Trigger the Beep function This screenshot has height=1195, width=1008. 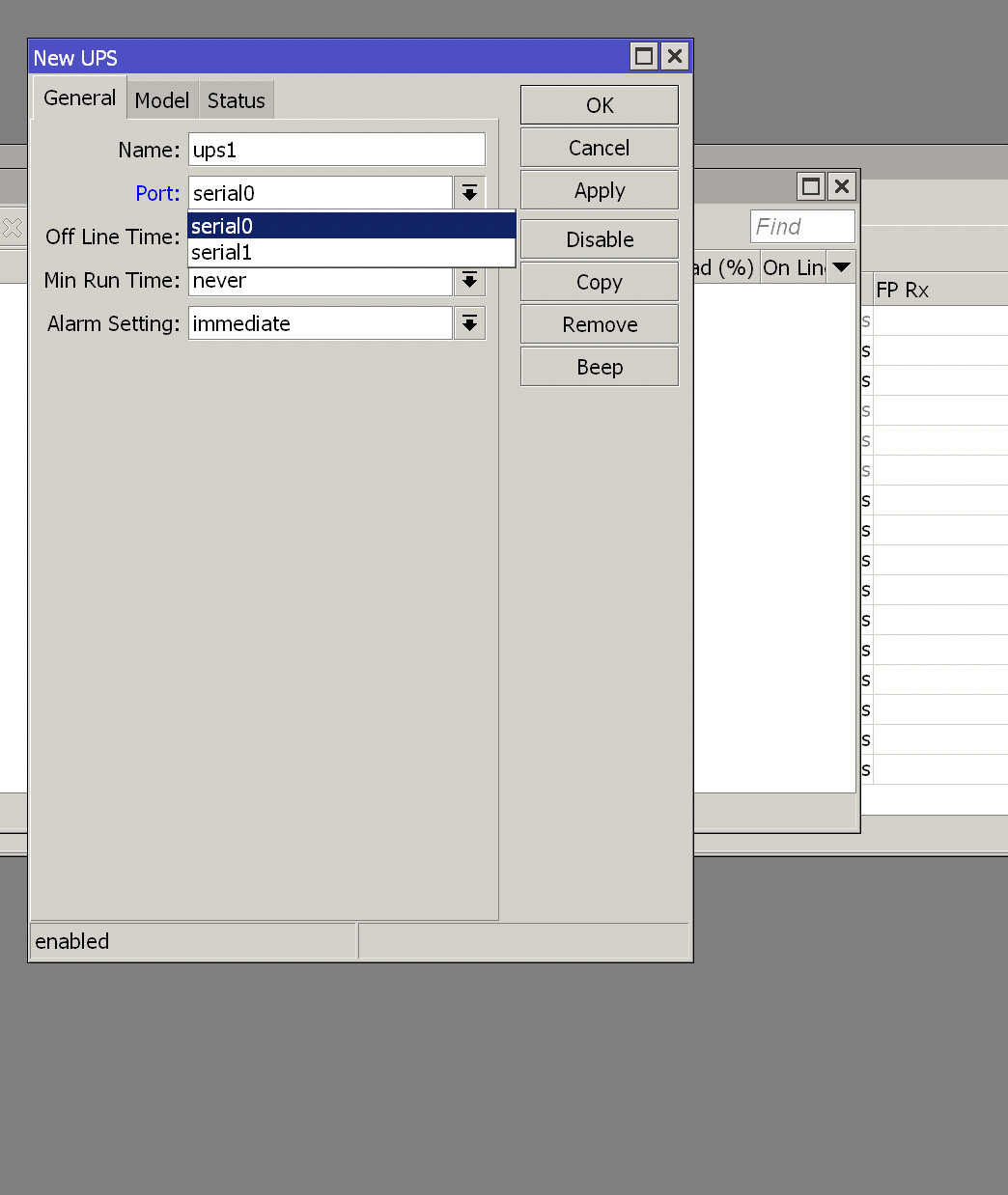[599, 366]
